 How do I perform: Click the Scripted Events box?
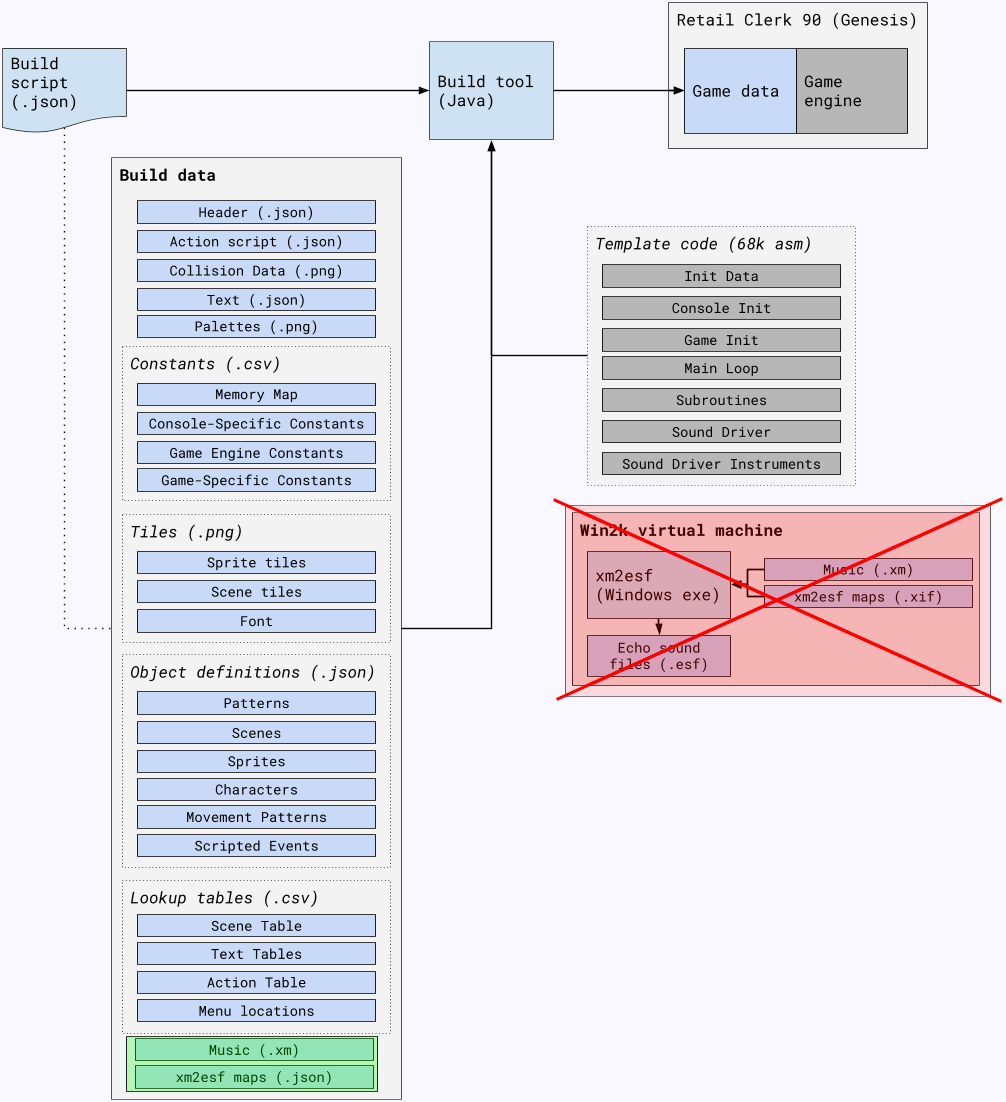pos(256,846)
